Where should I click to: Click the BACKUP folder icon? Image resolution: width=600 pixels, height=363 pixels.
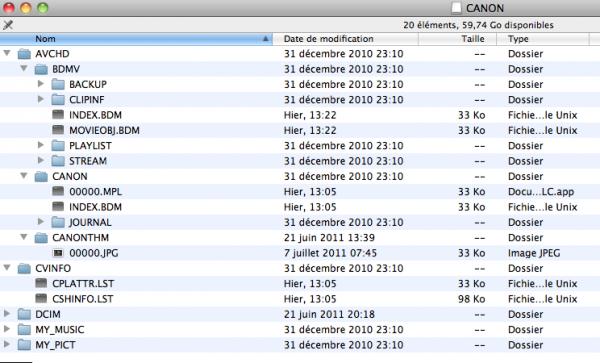click(58, 84)
